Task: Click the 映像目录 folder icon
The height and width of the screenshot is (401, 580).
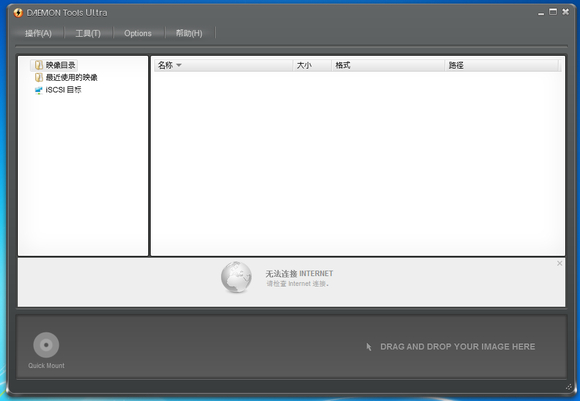Action: [x=39, y=65]
